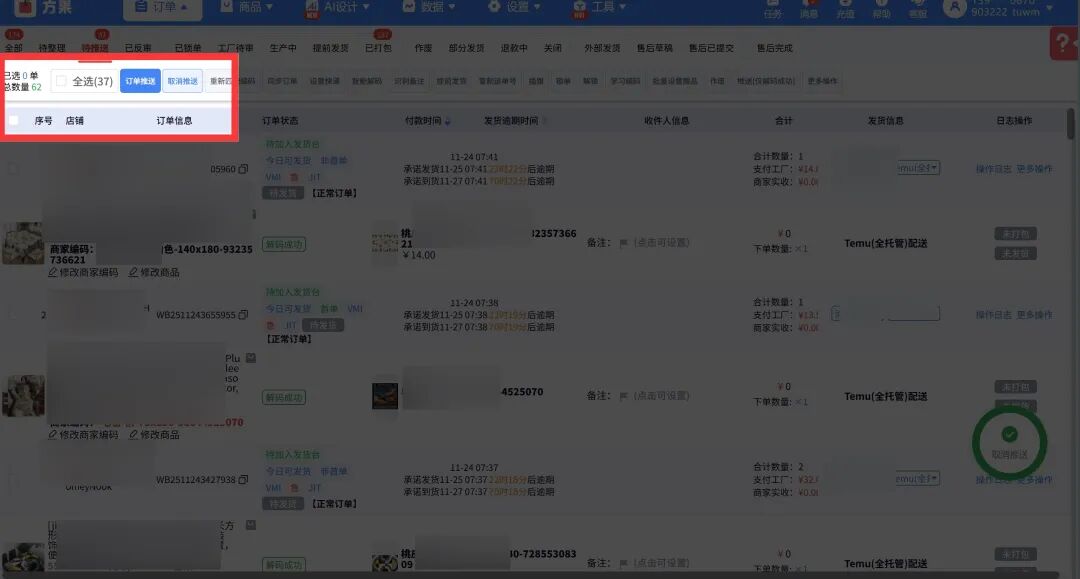Select checkbox of order ending 05960
Screen dimensions: 1080x579
point(13,169)
